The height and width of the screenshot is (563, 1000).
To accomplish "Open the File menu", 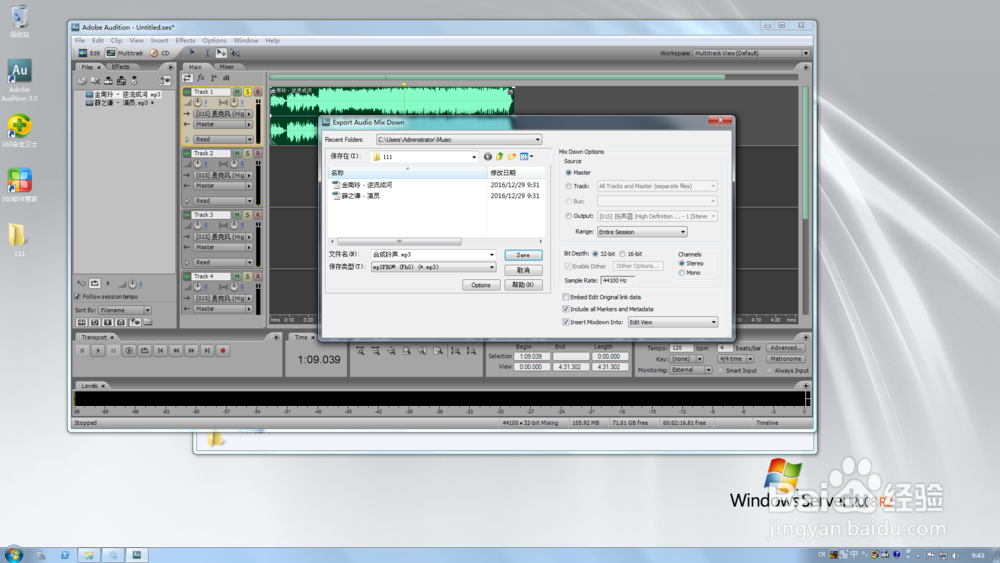I will [80, 40].
